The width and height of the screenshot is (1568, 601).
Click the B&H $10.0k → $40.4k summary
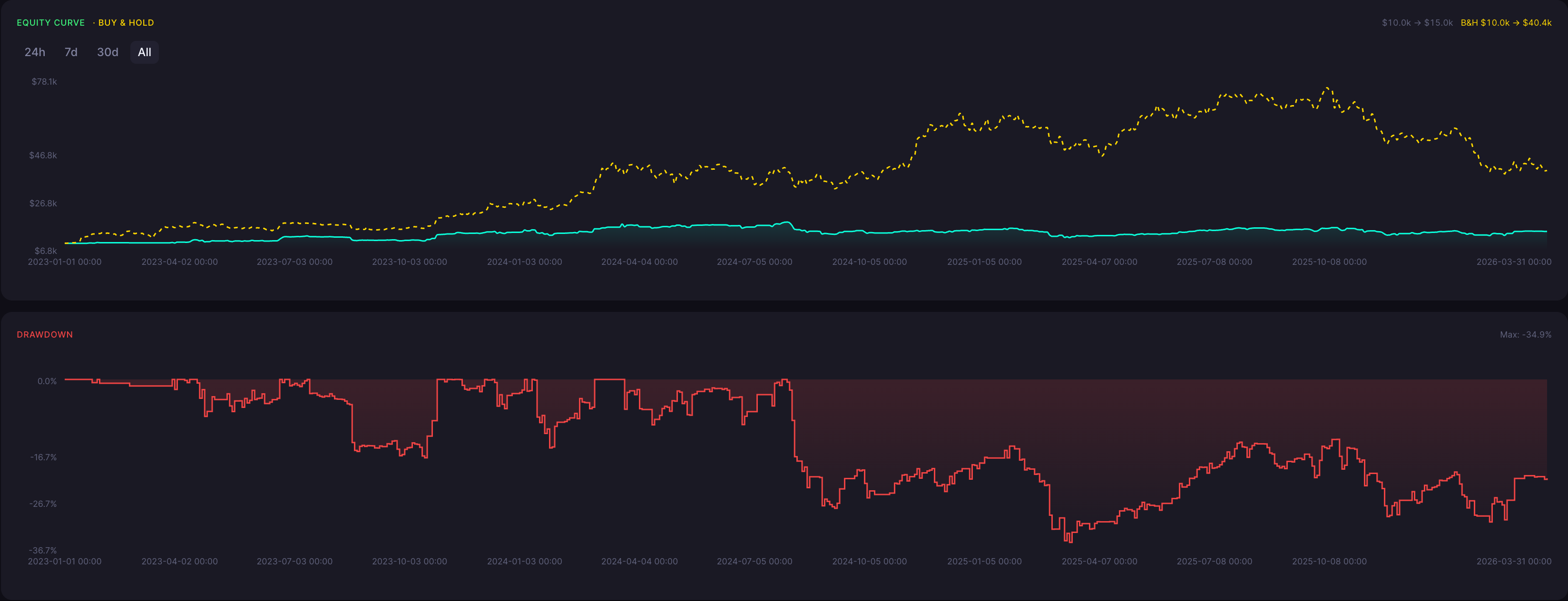tap(1506, 22)
